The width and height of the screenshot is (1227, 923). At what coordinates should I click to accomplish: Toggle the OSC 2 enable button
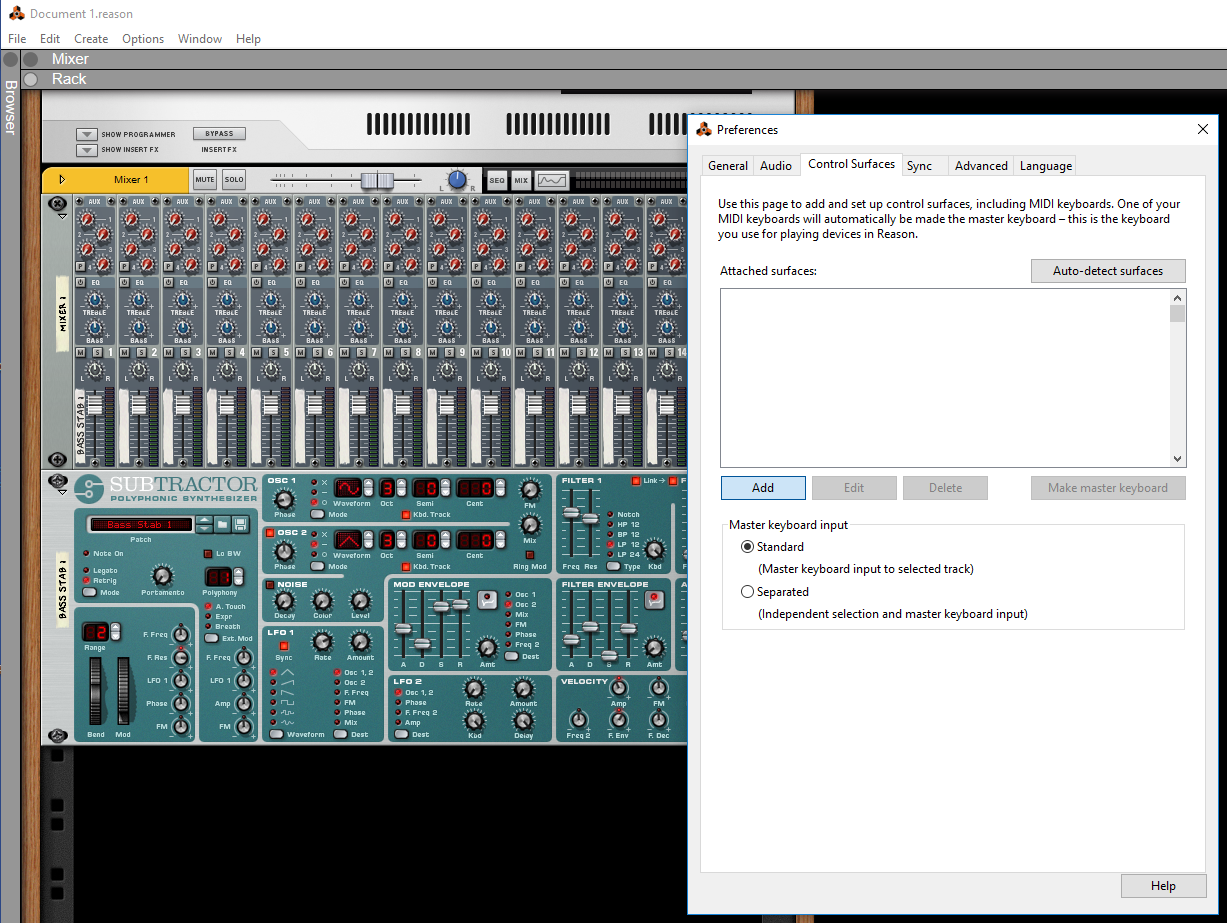tap(270, 533)
